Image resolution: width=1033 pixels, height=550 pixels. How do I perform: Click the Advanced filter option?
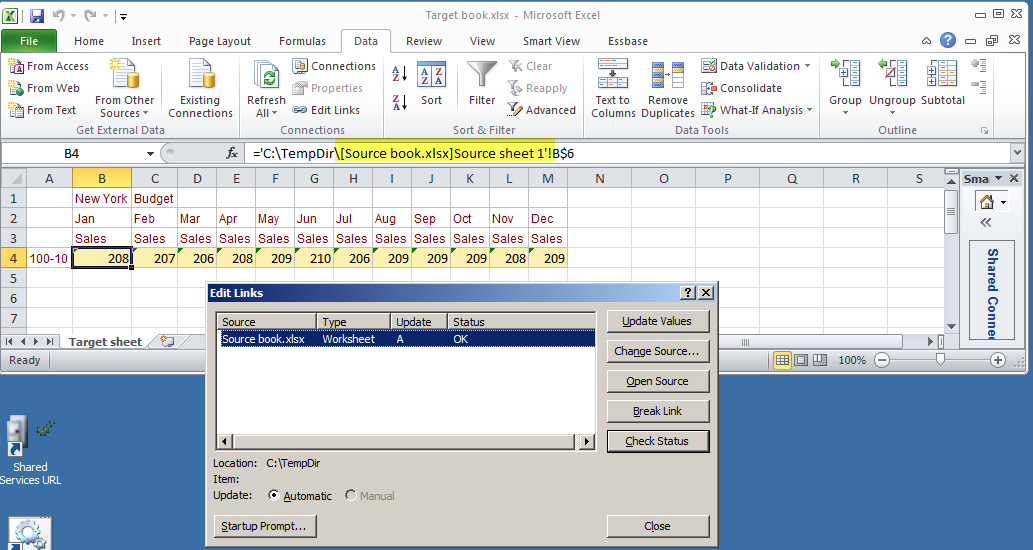pos(542,110)
